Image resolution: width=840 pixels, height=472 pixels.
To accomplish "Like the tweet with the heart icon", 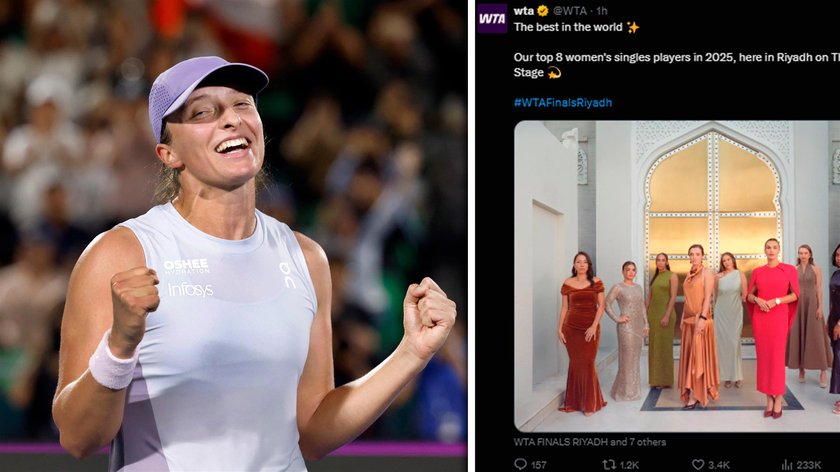I will (698, 464).
